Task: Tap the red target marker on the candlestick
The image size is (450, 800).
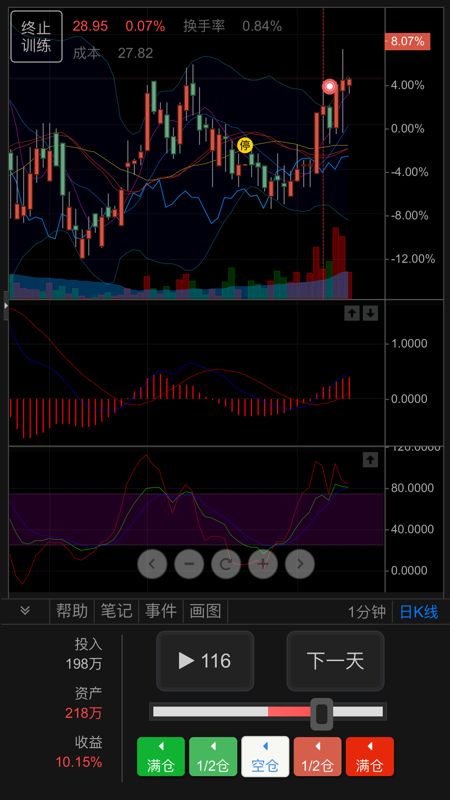Action: coord(330,87)
